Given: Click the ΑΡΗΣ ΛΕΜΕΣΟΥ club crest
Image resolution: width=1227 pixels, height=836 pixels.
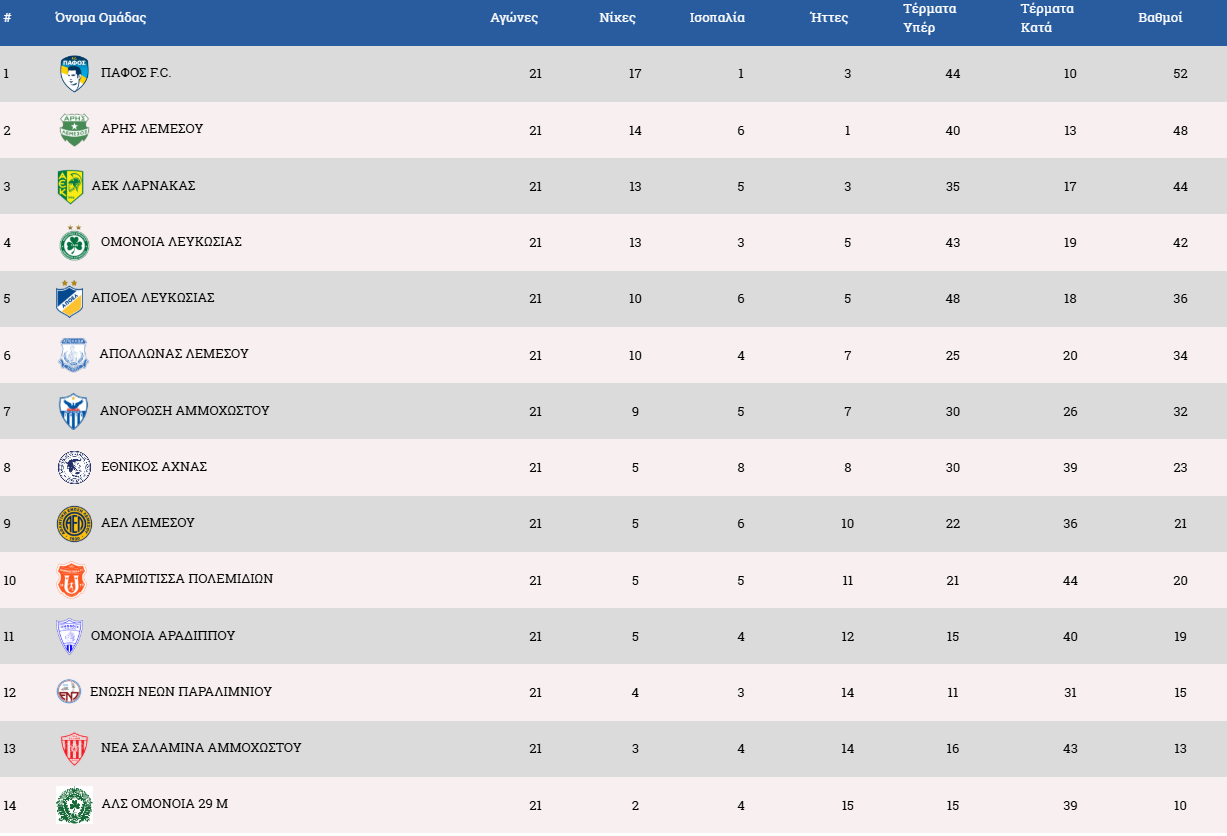Looking at the screenshot, I should (x=74, y=130).
